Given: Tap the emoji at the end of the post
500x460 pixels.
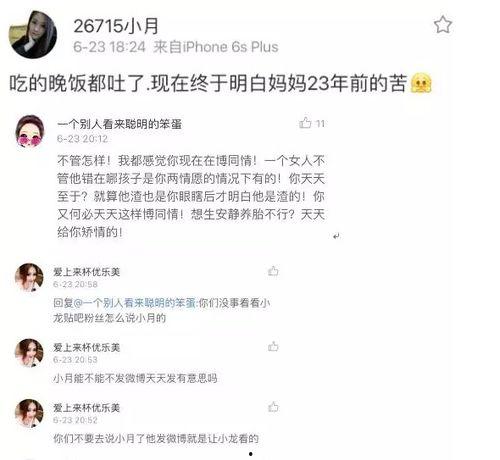Looking at the screenshot, I should point(421,83).
